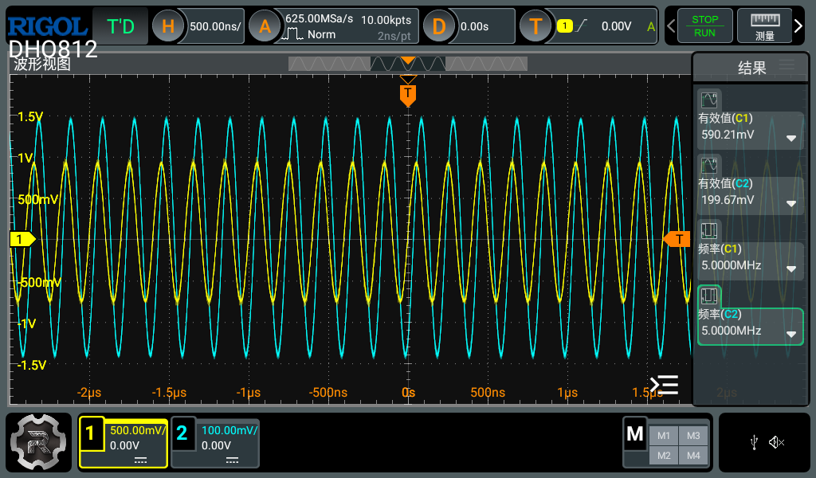Screen dimensions: 816x478
Task: Click channel 1 0.00V offset value
Action: pos(124,446)
